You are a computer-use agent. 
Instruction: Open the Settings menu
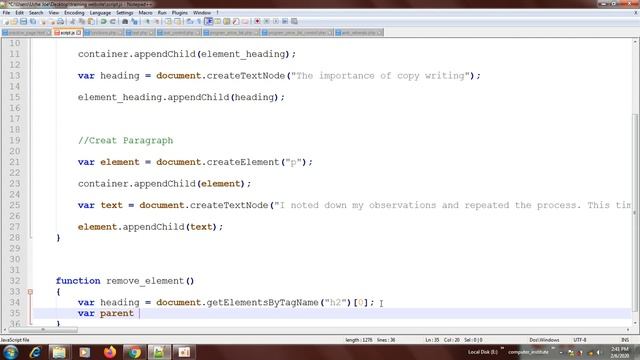(124, 13)
